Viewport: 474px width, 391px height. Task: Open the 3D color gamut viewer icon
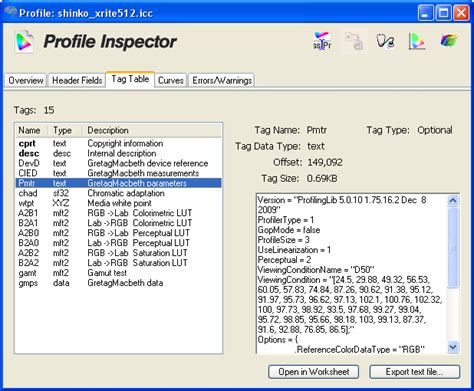click(x=448, y=41)
